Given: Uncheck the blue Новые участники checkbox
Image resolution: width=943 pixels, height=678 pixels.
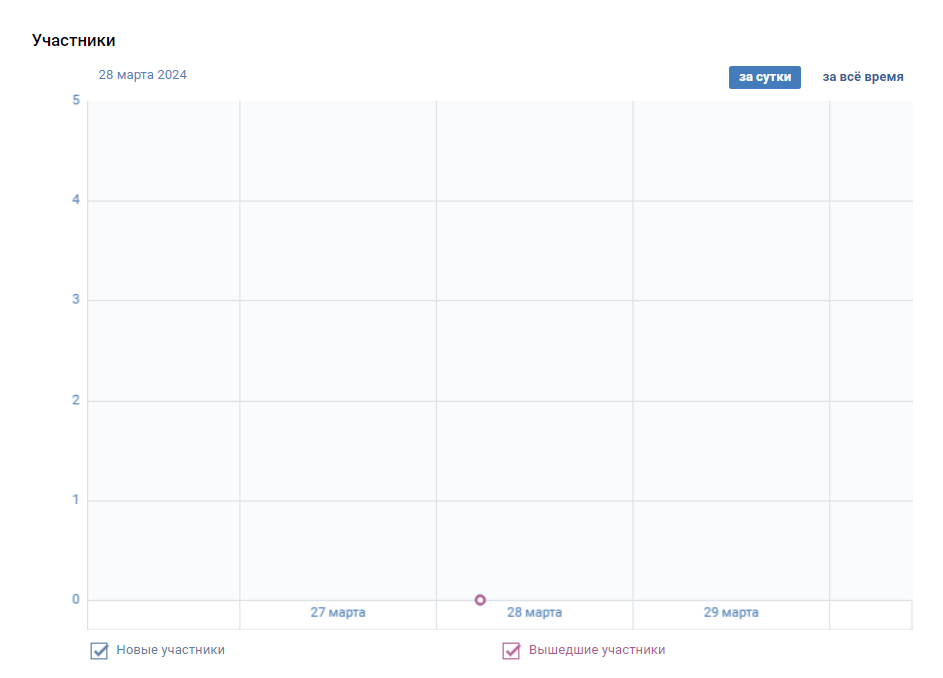Looking at the screenshot, I should click(99, 650).
